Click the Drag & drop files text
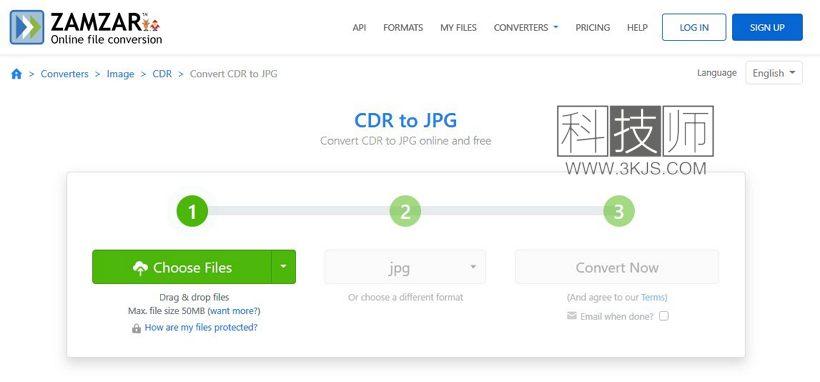 click(194, 297)
